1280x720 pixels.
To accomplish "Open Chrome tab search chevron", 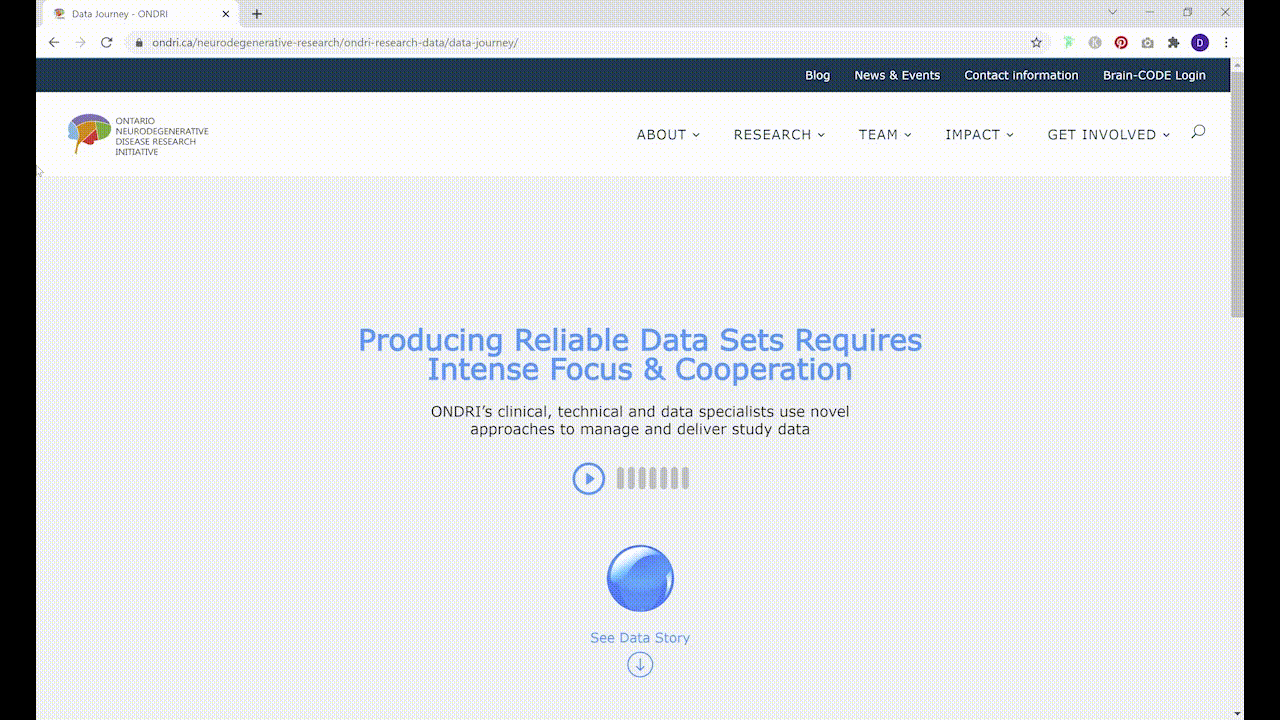I will [1113, 12].
